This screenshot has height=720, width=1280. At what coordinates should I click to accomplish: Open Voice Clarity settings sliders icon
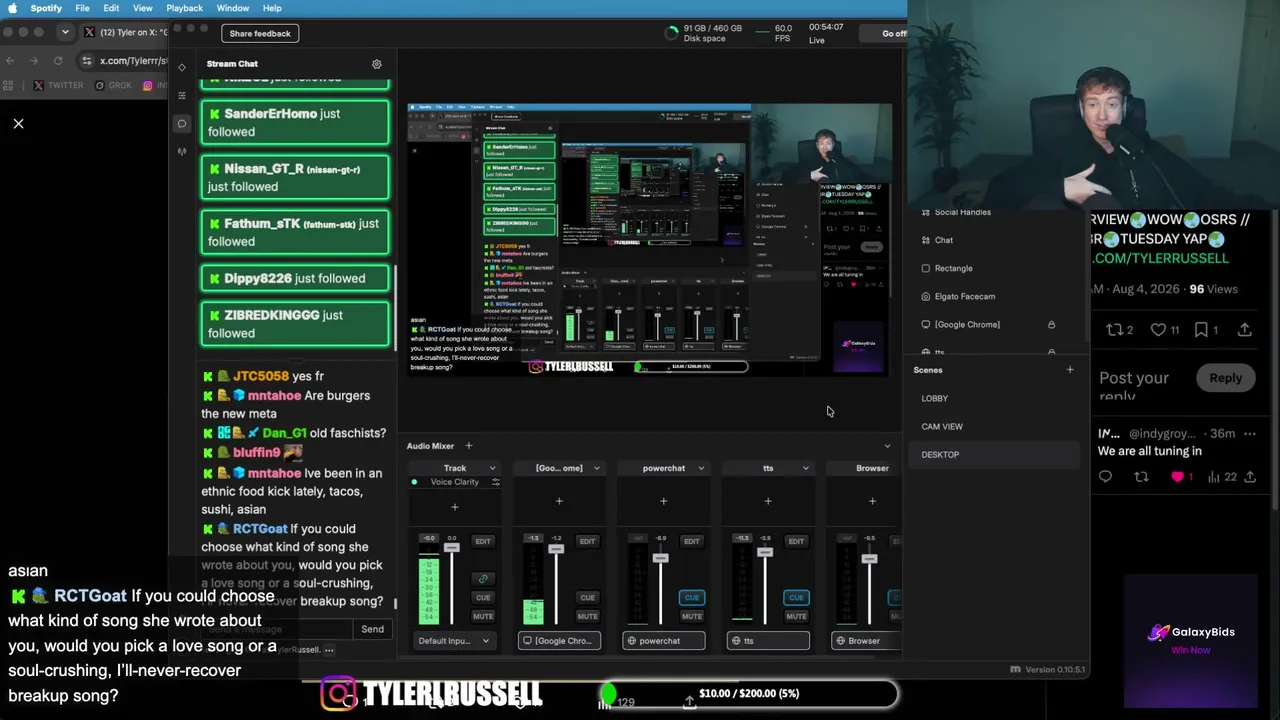click(x=495, y=482)
